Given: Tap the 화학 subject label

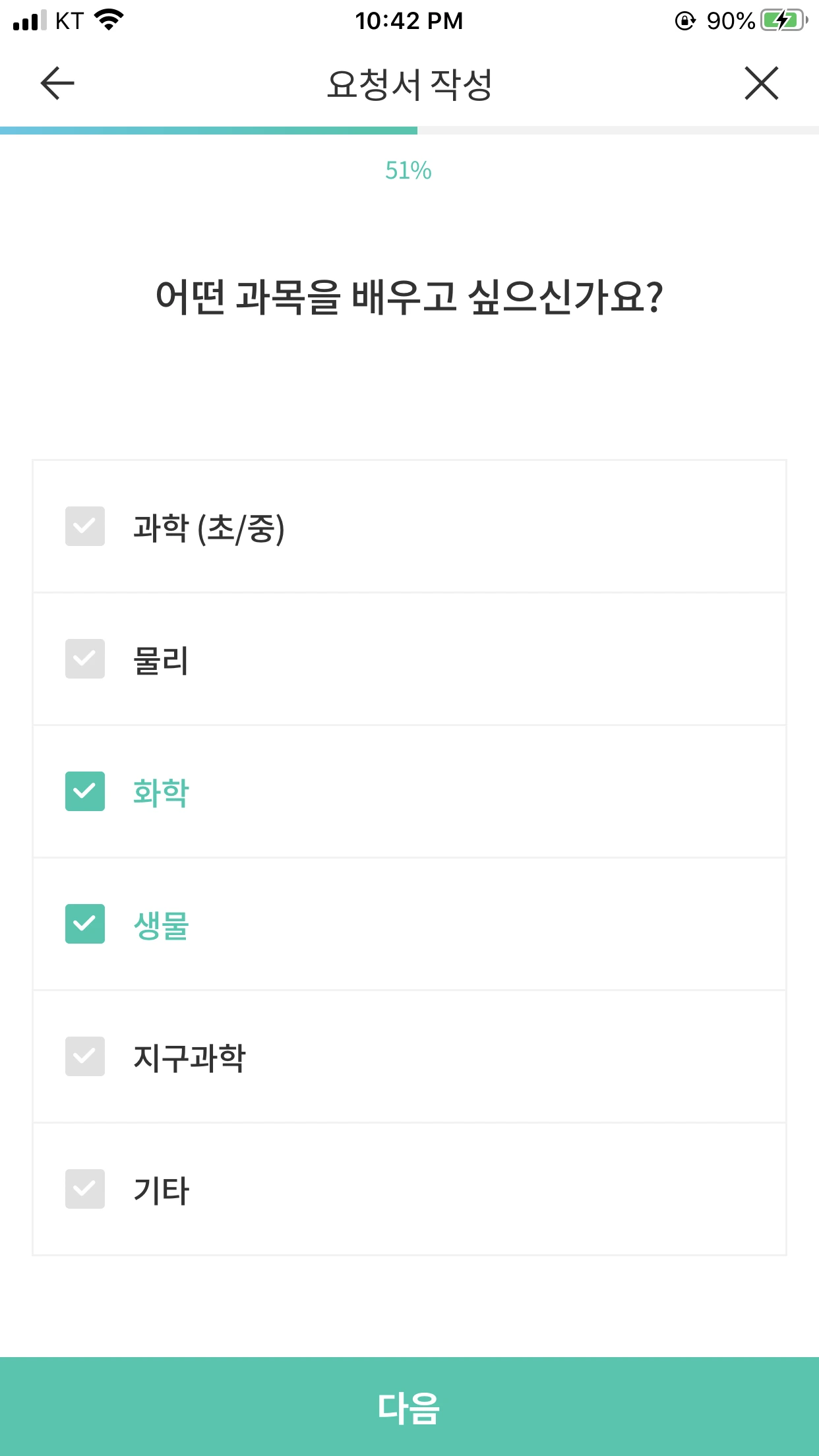Looking at the screenshot, I should [161, 793].
